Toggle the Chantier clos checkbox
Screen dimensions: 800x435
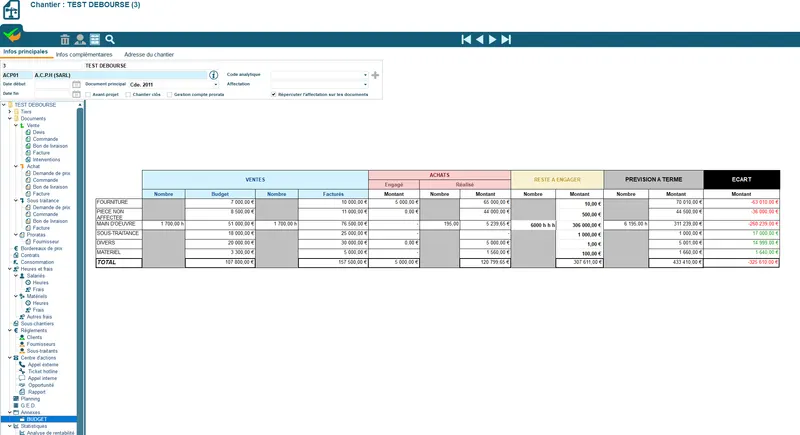coord(128,94)
